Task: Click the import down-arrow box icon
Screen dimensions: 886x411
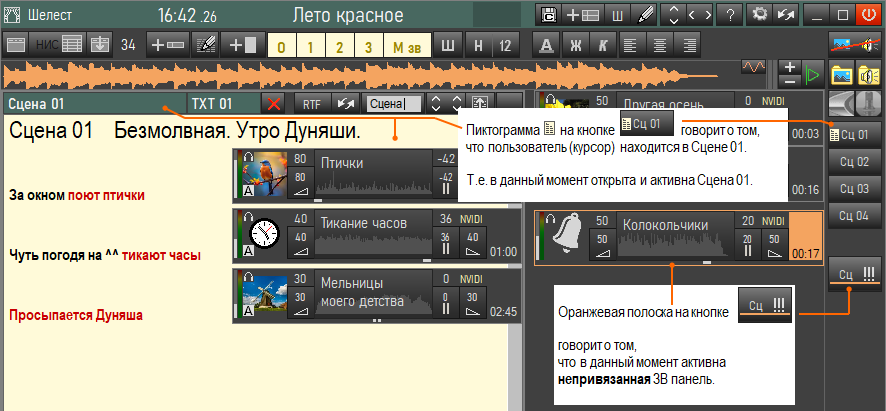Action: point(99,45)
